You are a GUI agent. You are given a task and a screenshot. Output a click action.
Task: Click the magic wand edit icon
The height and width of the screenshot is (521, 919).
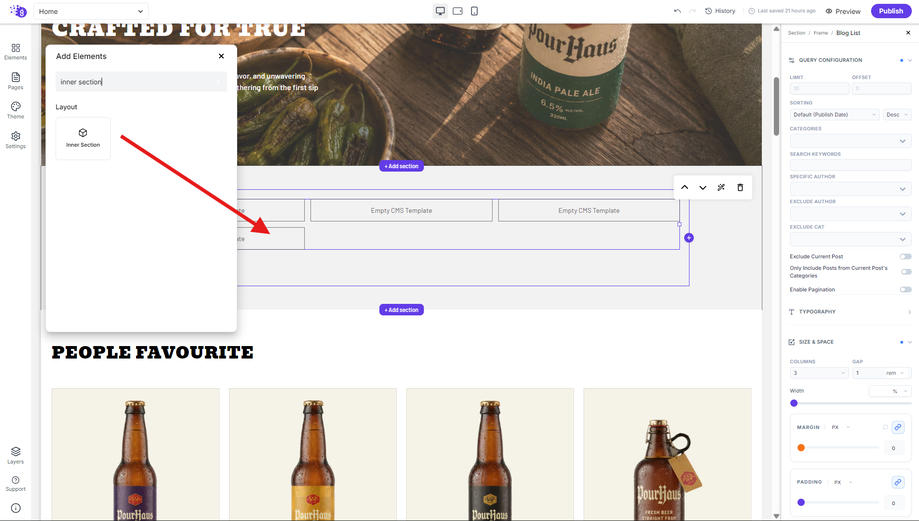721,188
